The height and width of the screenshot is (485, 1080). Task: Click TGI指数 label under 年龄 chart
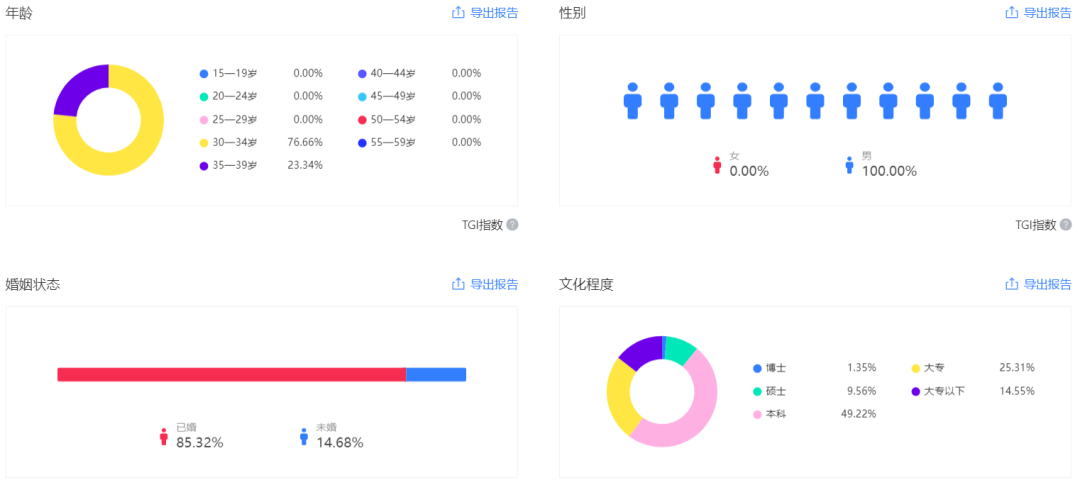click(482, 225)
